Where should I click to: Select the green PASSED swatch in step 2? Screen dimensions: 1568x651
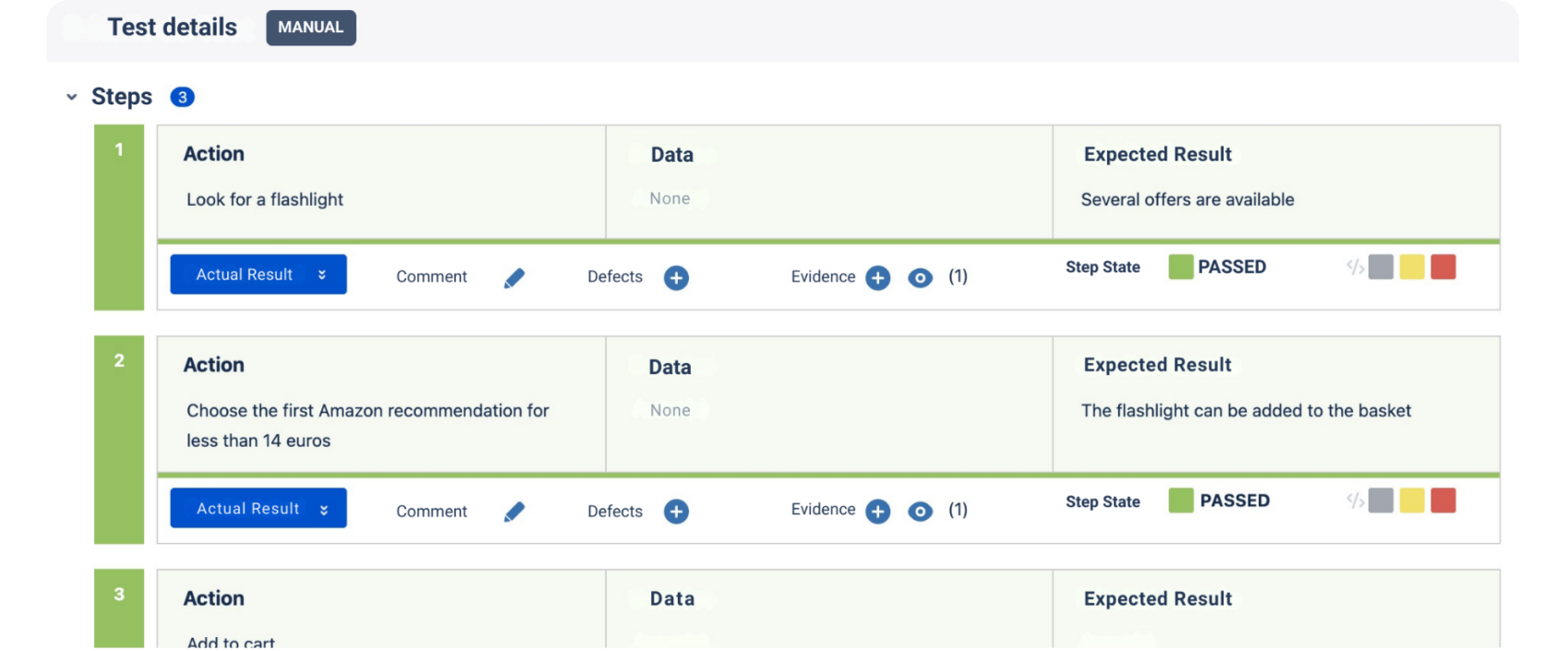(x=1180, y=500)
